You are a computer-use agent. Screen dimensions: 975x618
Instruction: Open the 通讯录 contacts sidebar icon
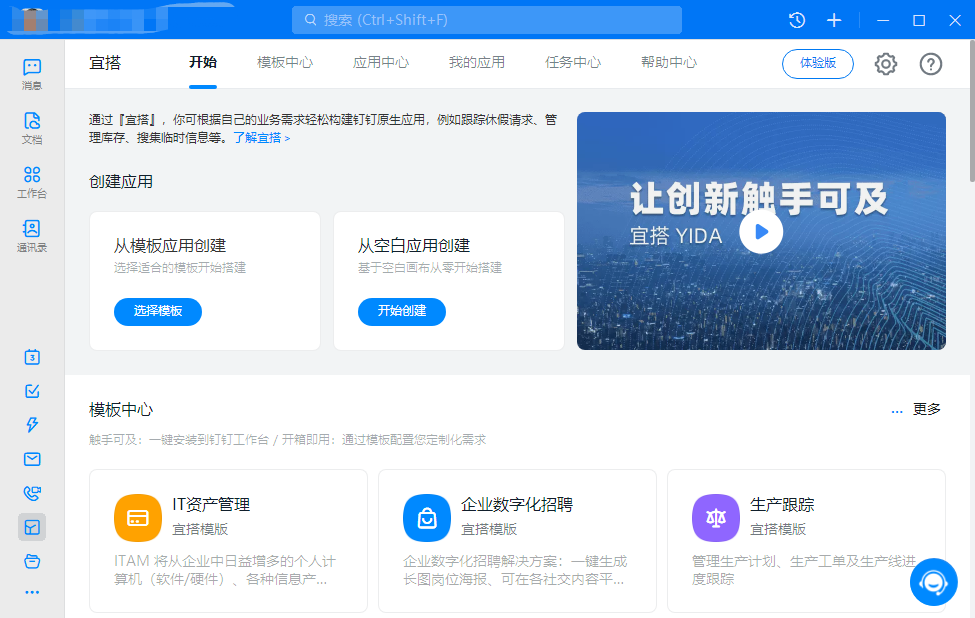pos(32,236)
